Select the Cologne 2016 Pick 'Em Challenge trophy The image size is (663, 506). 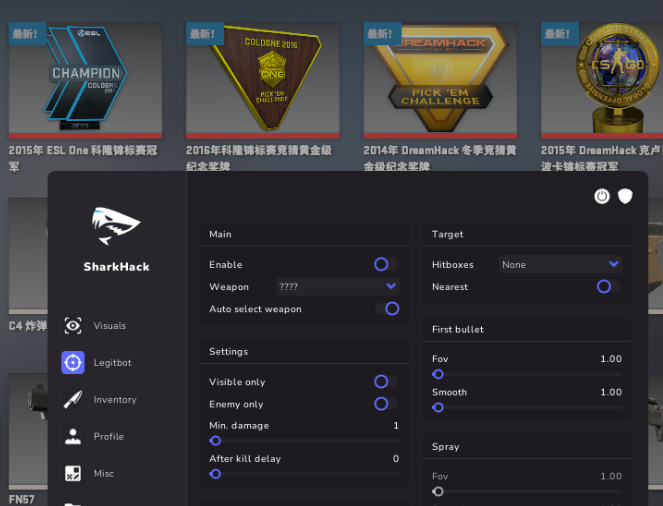(263, 79)
